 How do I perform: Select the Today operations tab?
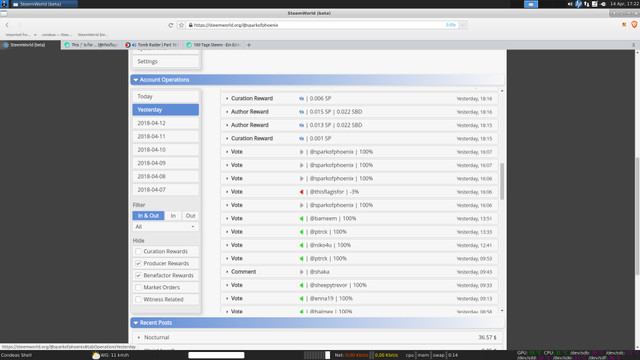coord(165,96)
